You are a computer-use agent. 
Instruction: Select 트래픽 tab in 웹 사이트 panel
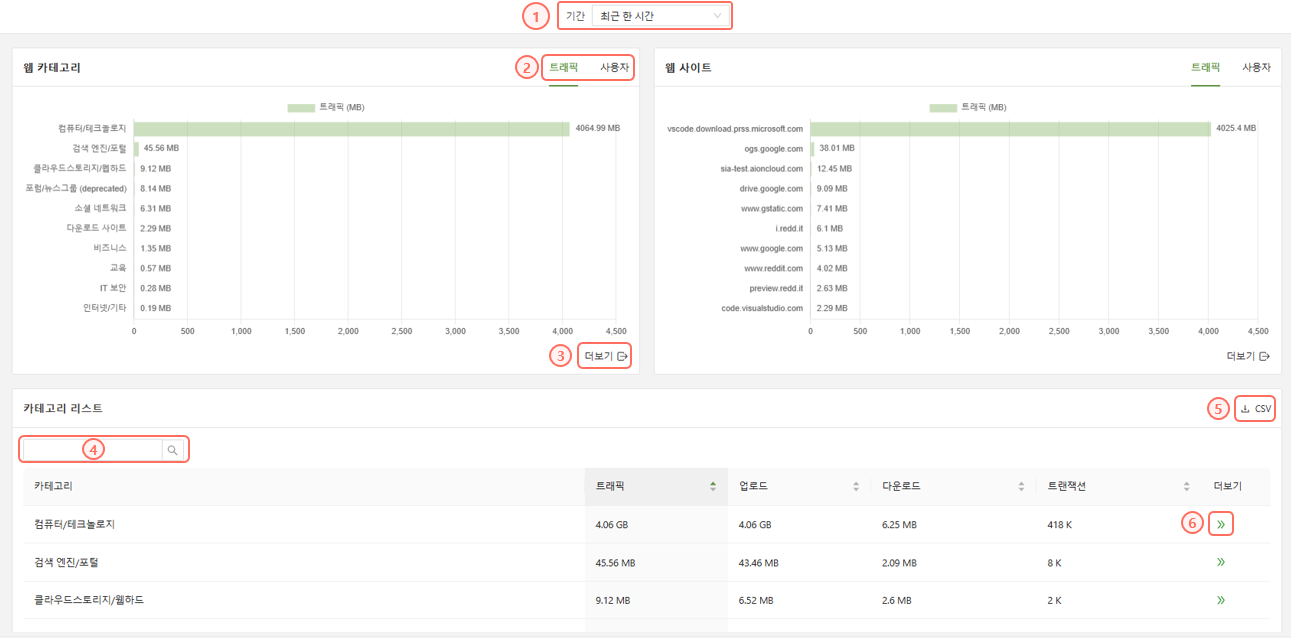[x=1205, y=68]
